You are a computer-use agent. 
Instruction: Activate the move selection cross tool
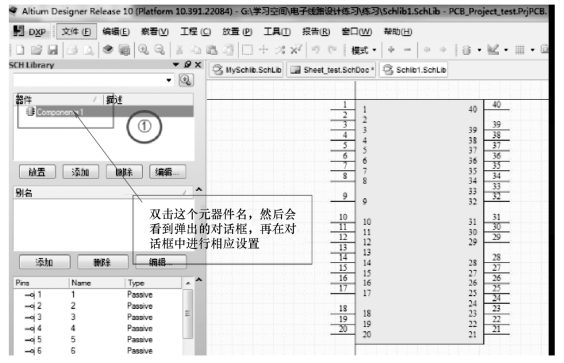(x=264, y=50)
